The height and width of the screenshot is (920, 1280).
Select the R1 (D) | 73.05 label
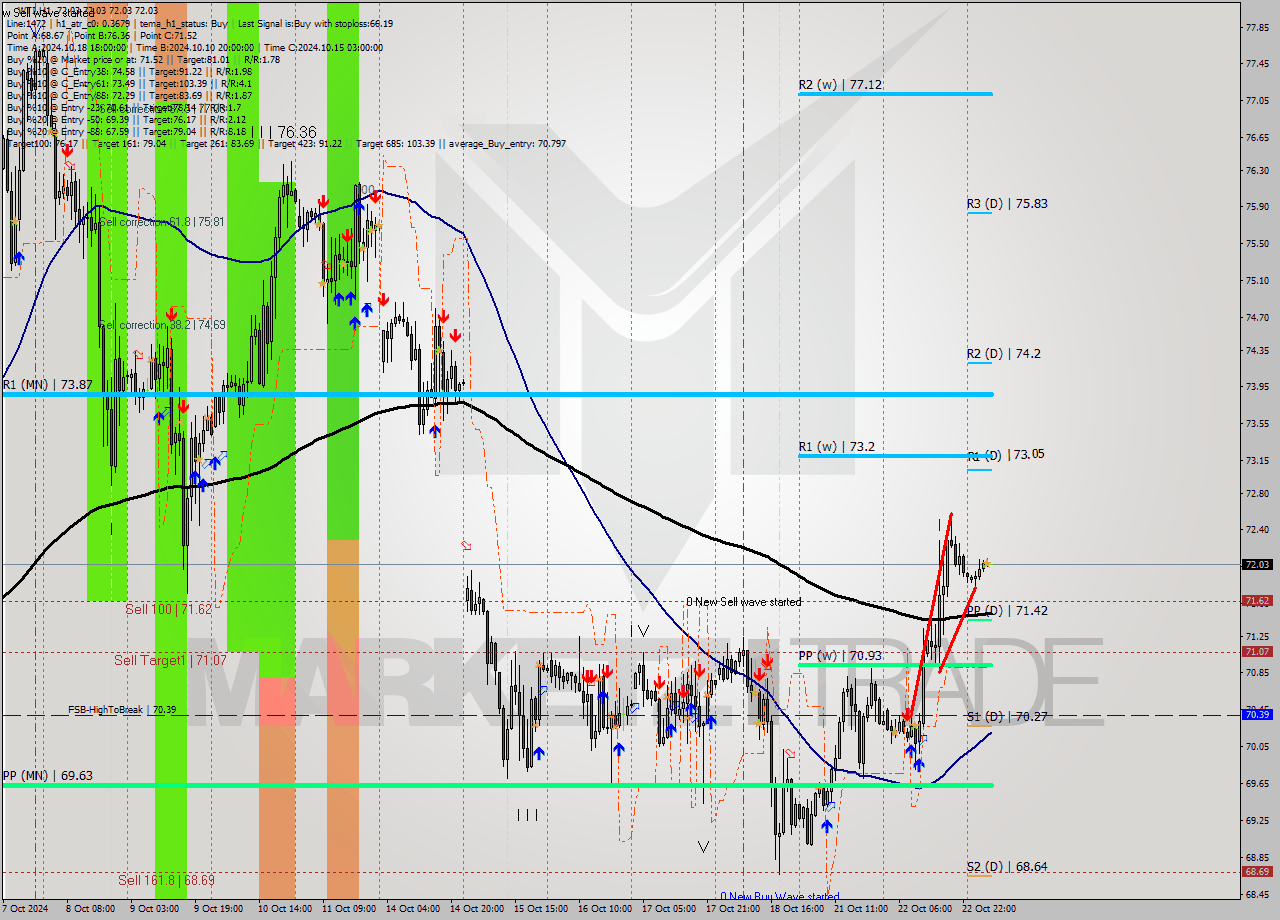pyautogui.click(x=1006, y=454)
